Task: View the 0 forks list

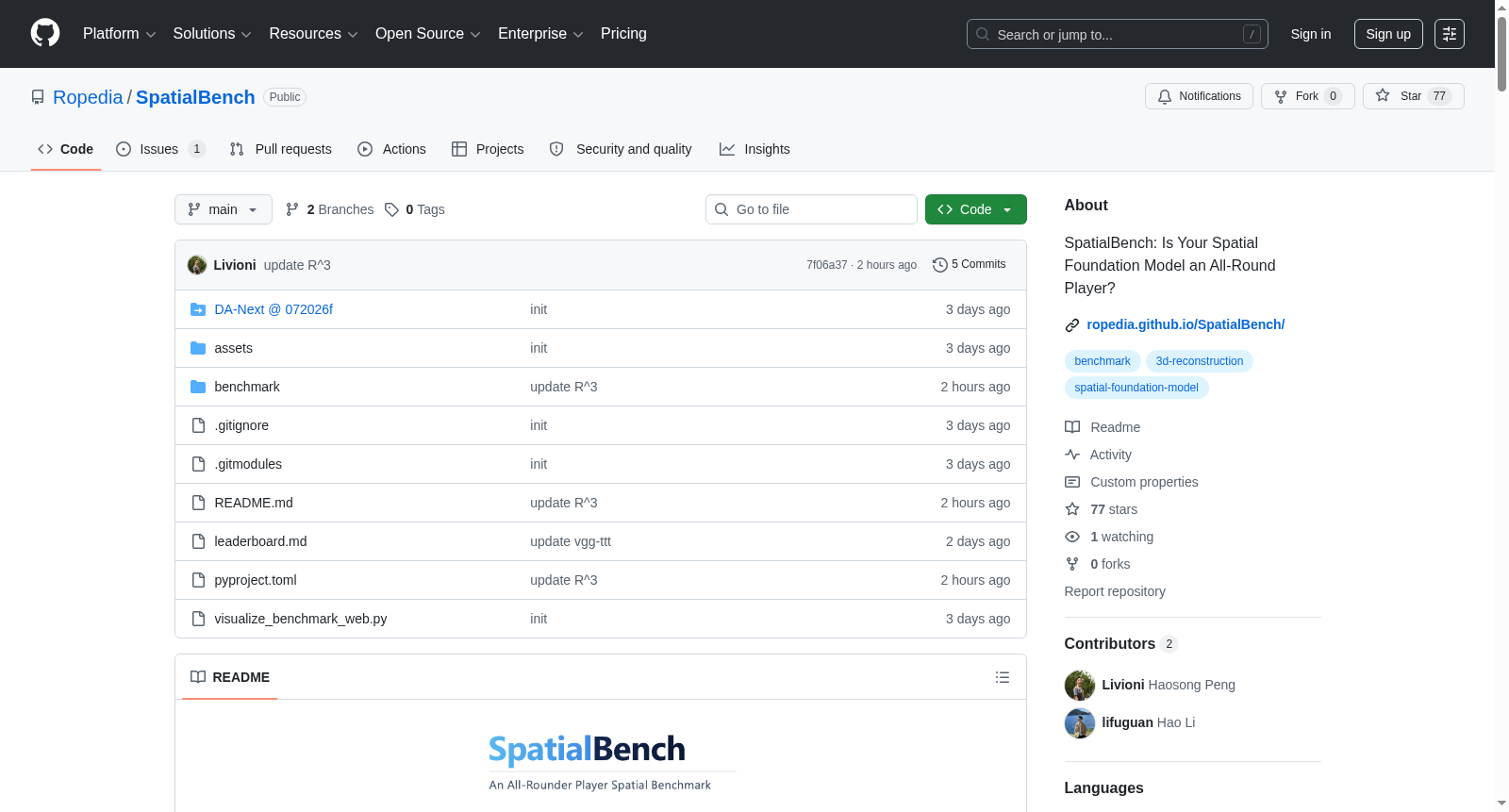Action: coord(1098,564)
